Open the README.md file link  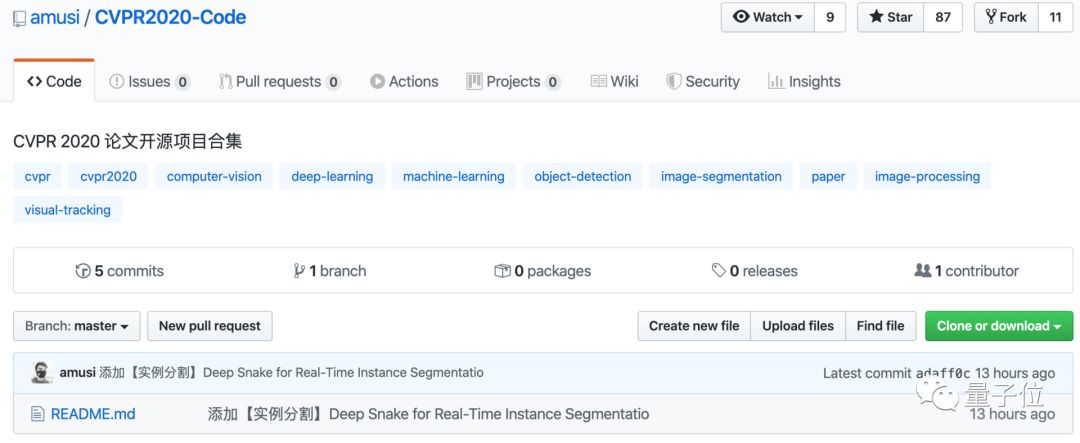pyautogui.click(x=93, y=414)
